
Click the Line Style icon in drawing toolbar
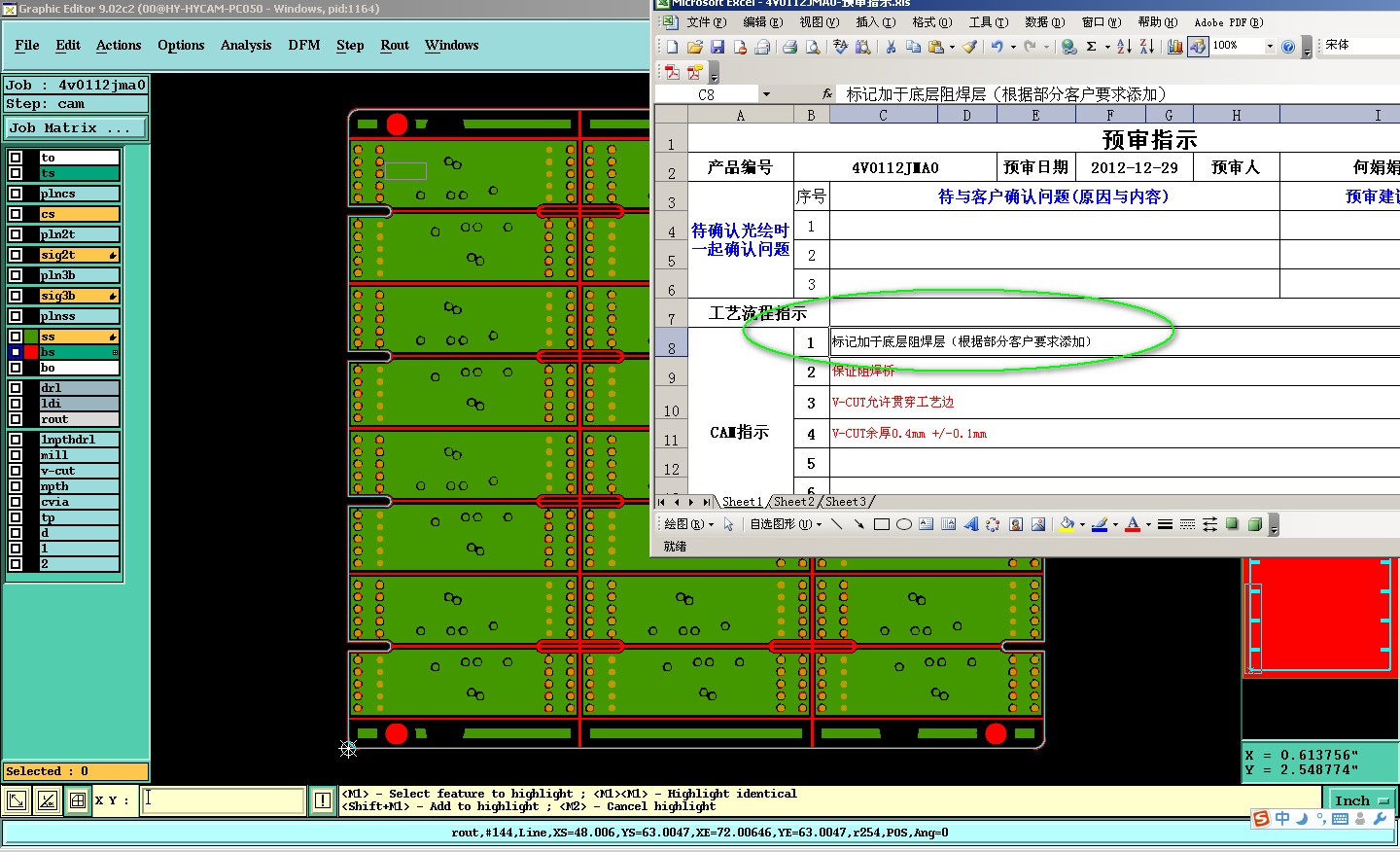click(x=1165, y=524)
